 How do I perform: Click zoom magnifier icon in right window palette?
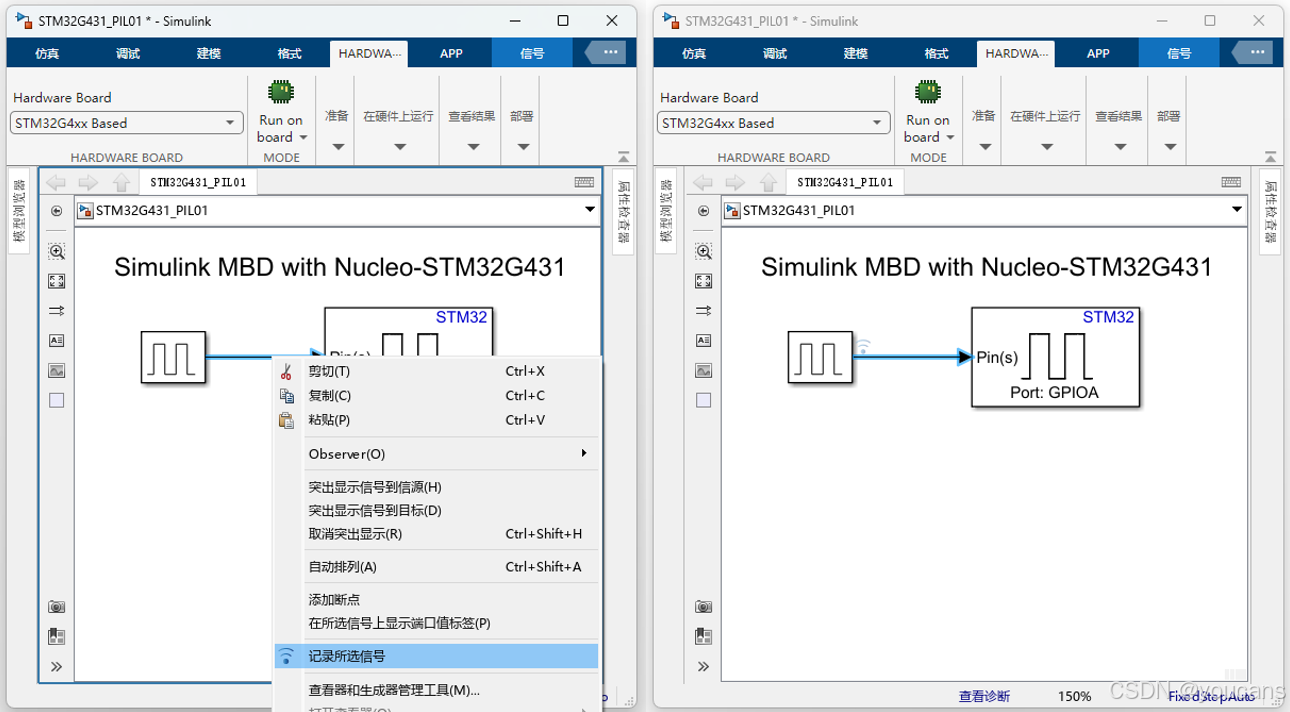[x=704, y=252]
